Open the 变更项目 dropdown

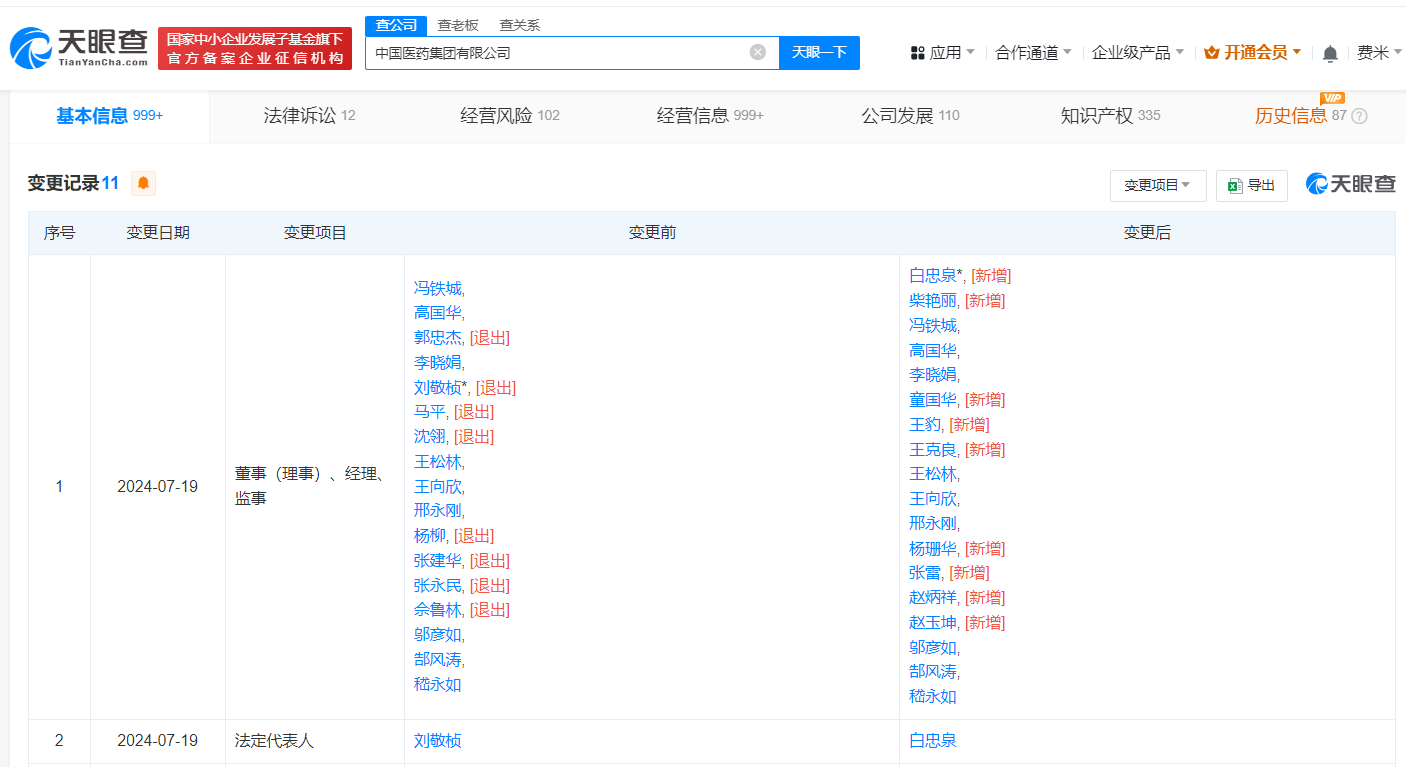click(1158, 186)
